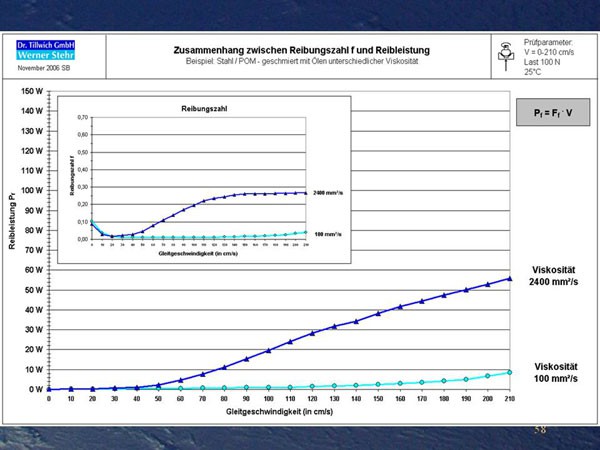Click the 'Prüfparameter:' label
The height and width of the screenshot is (450, 600).
[548, 42]
